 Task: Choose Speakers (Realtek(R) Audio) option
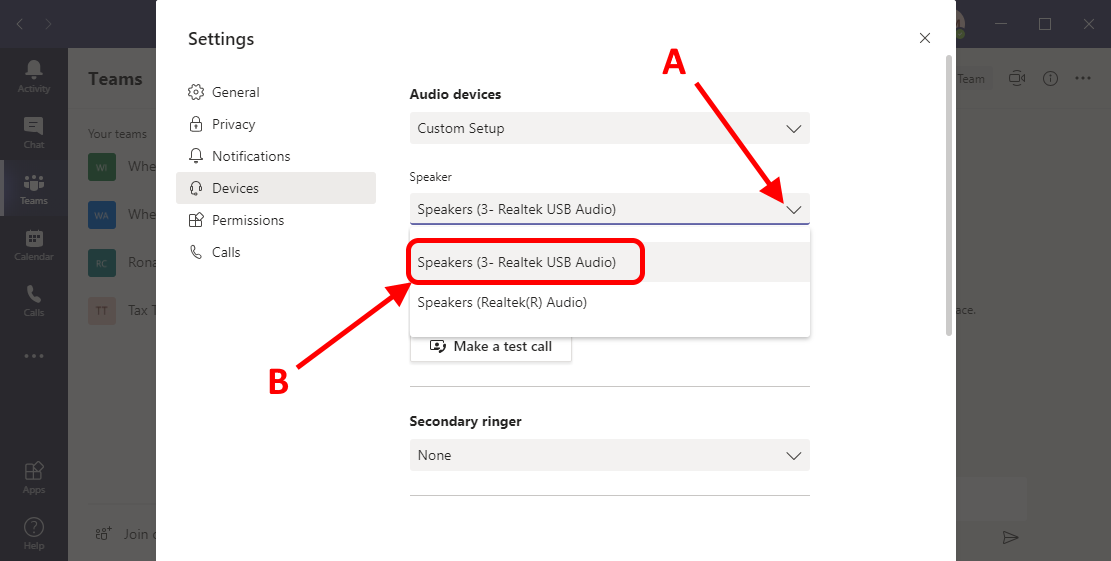609,302
